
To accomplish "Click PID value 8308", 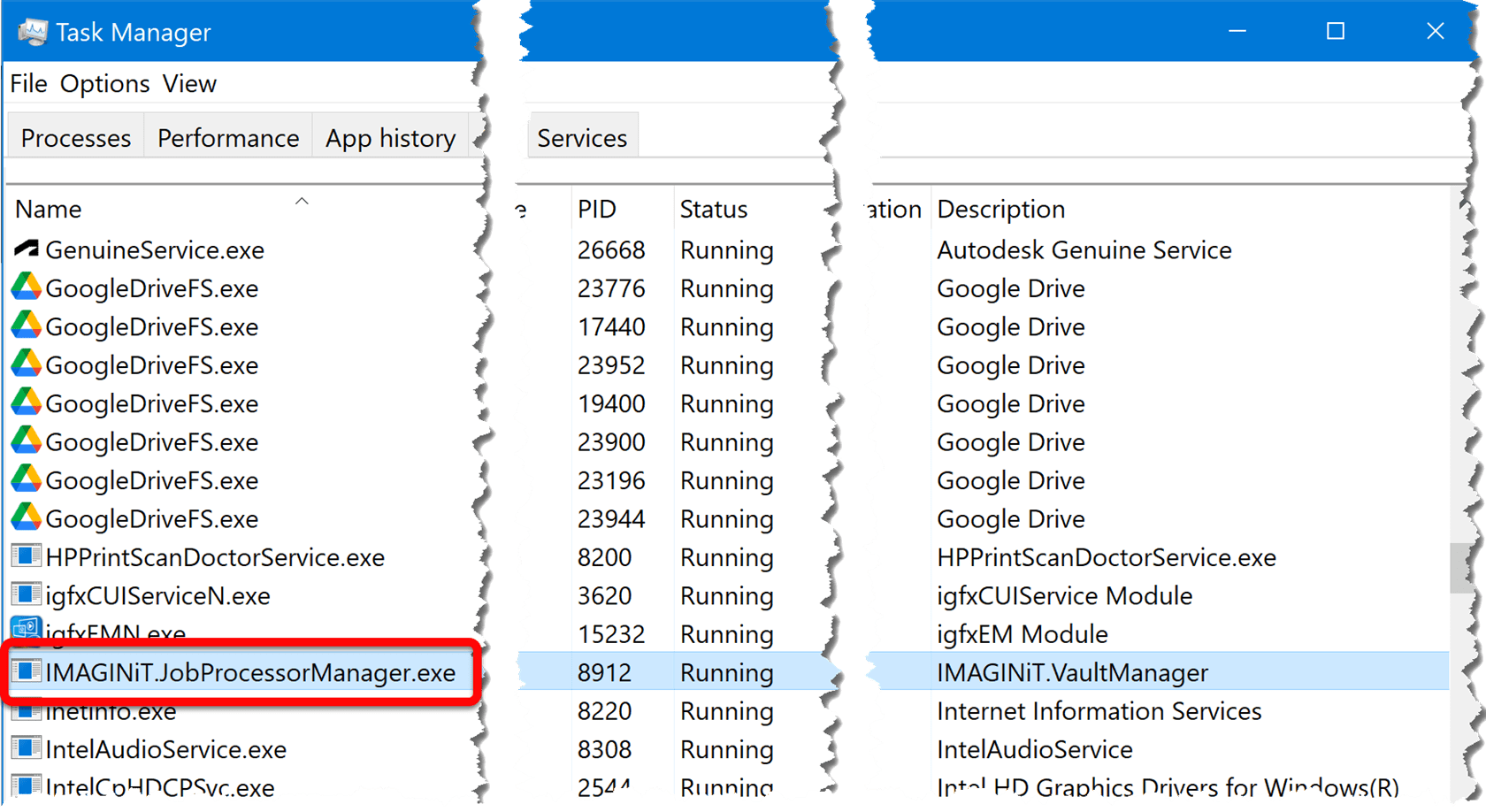I will click(604, 749).
